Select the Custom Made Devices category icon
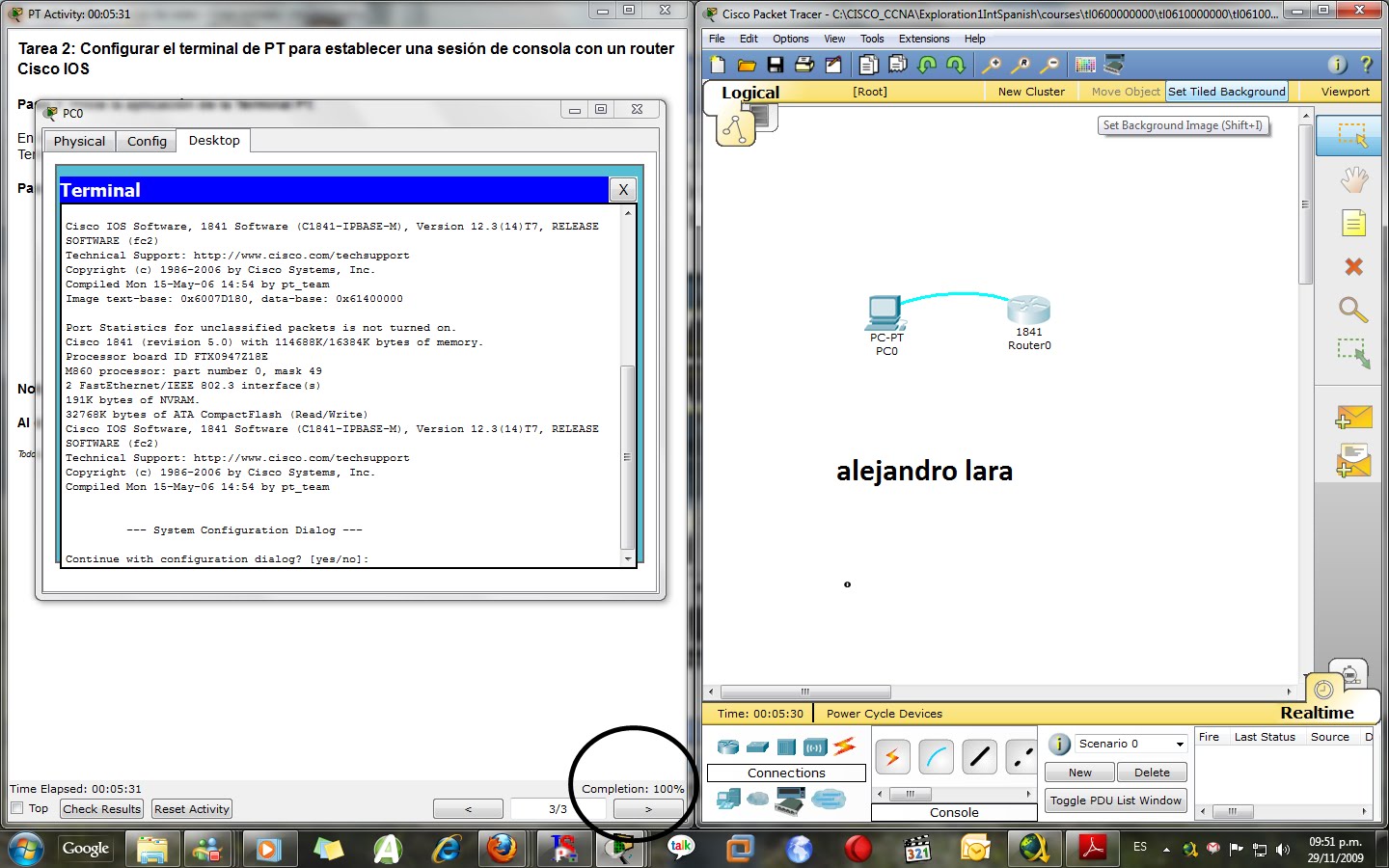This screenshot has height=868, width=1389. pos(791,800)
